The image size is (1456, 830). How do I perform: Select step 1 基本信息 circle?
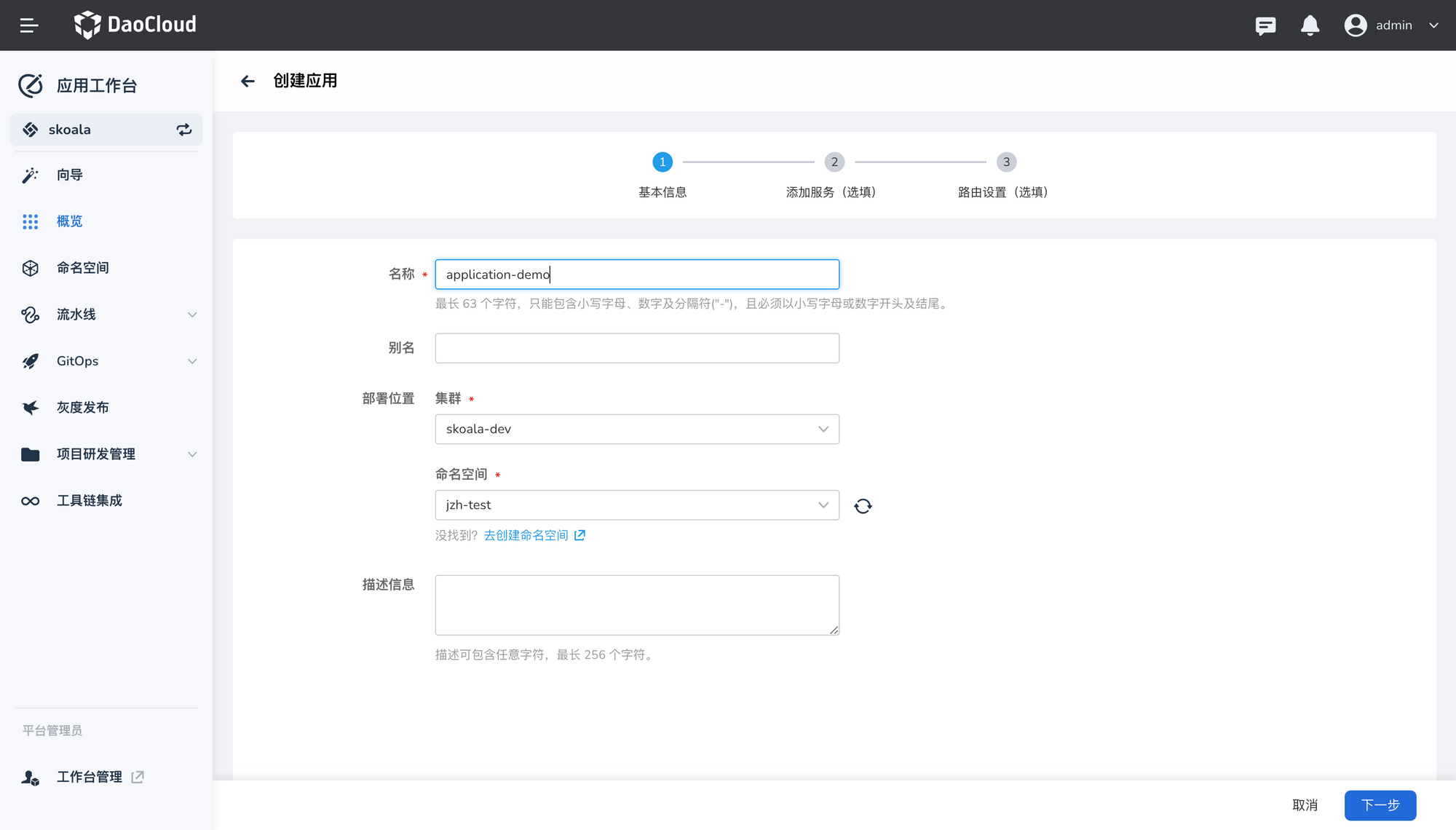point(662,162)
